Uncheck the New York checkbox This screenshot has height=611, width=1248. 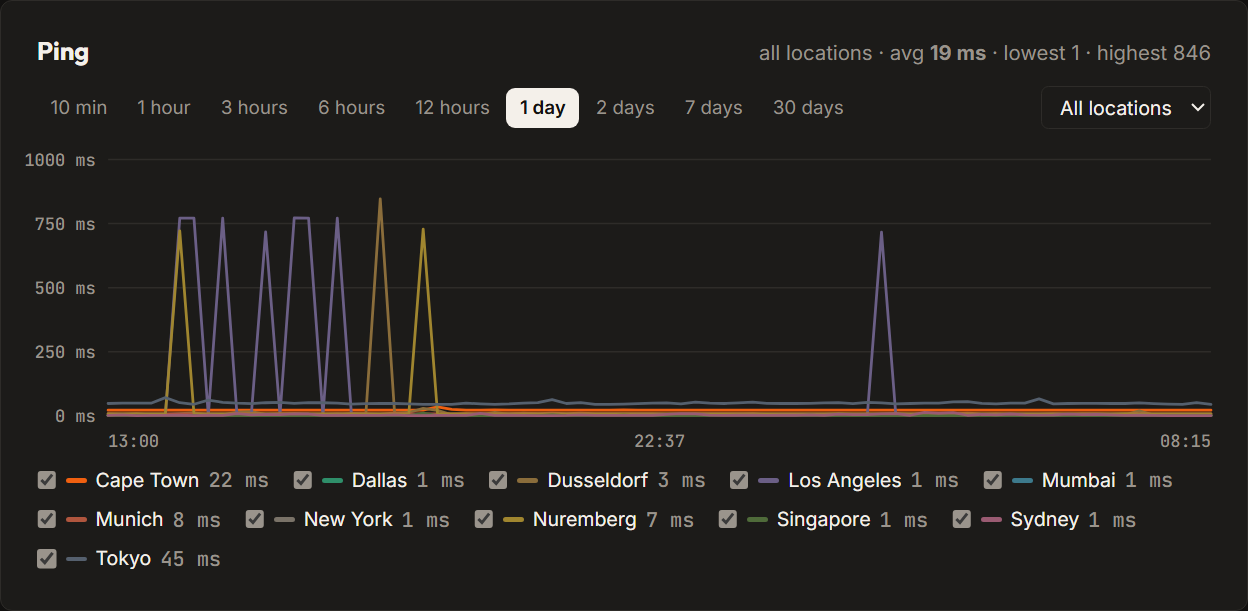pyautogui.click(x=254, y=519)
